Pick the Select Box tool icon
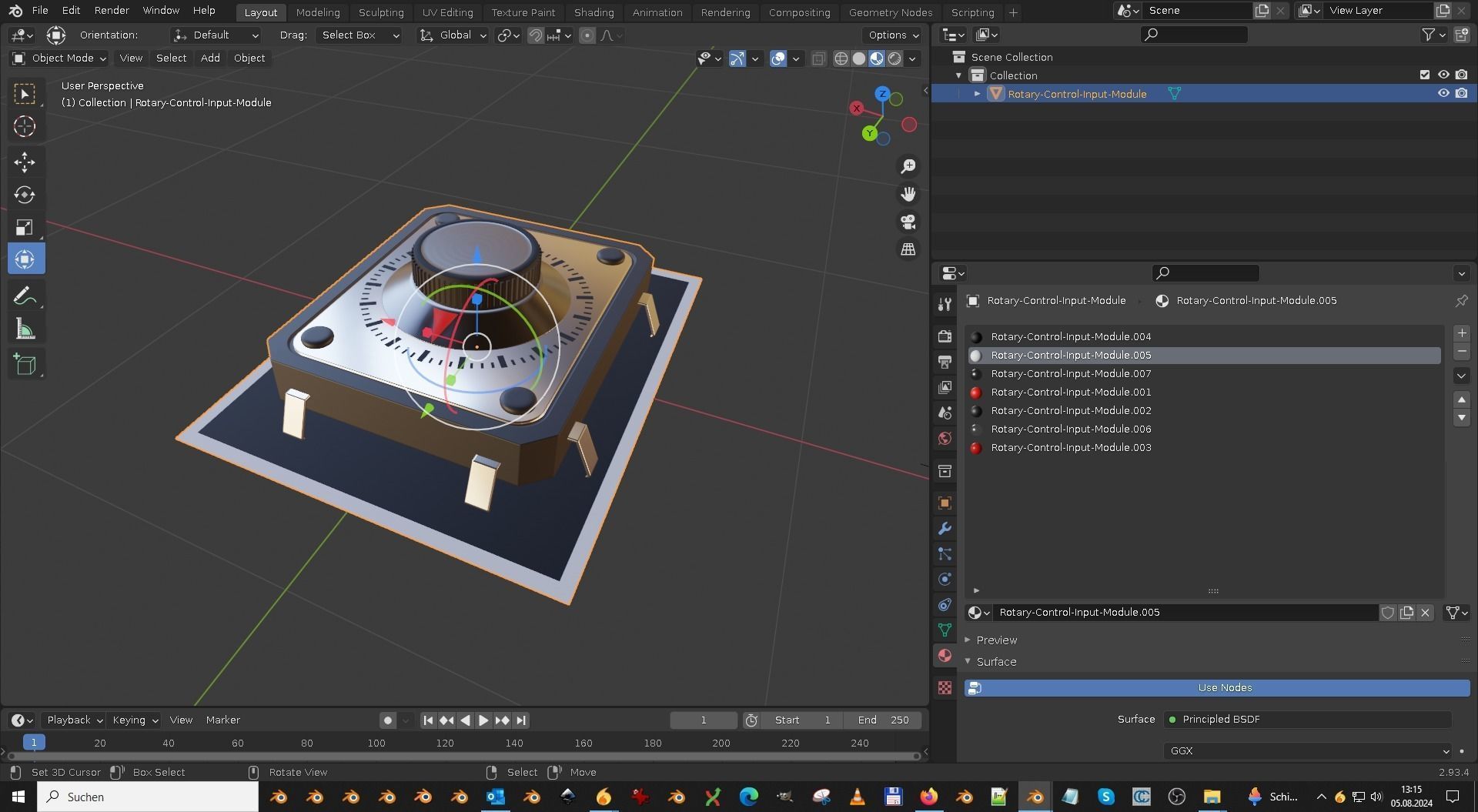This screenshot has height=812, width=1478. pyautogui.click(x=25, y=94)
